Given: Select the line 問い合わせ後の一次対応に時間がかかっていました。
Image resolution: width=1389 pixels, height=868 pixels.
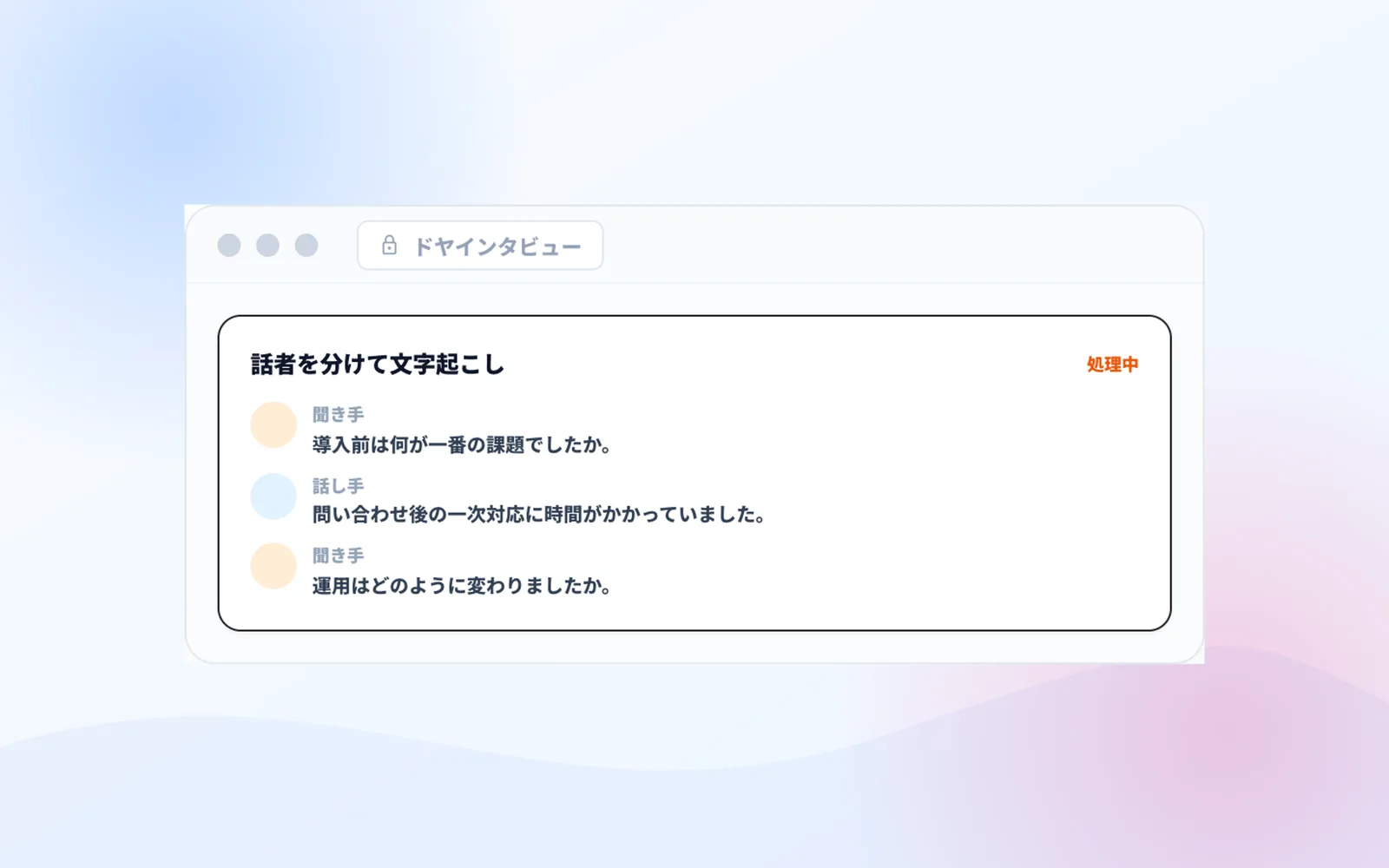Looking at the screenshot, I should coord(539,515).
